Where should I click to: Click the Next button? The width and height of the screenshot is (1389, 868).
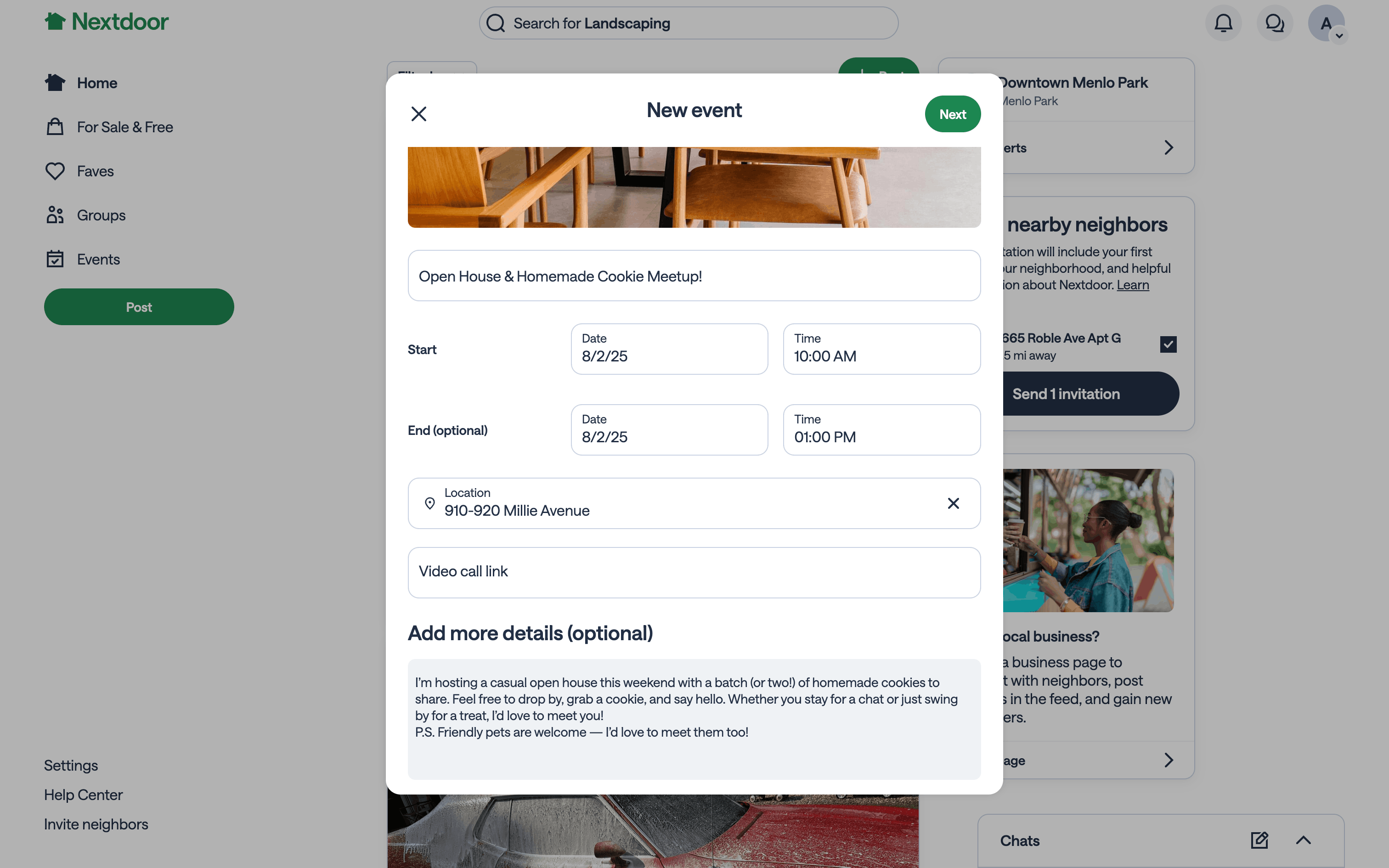tap(952, 114)
